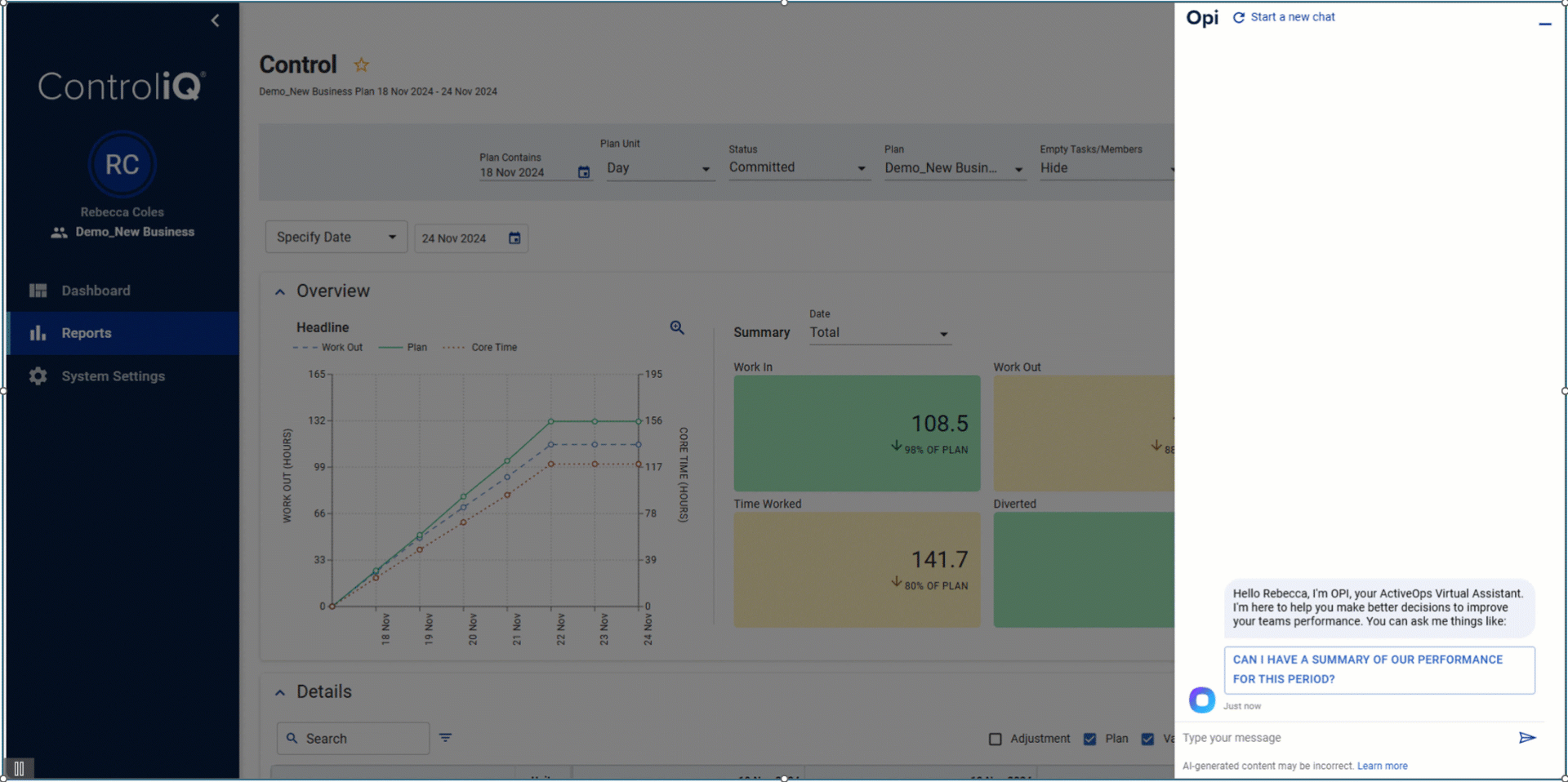
Task: Click the yellow Work Out tile
Action: coord(1084,433)
